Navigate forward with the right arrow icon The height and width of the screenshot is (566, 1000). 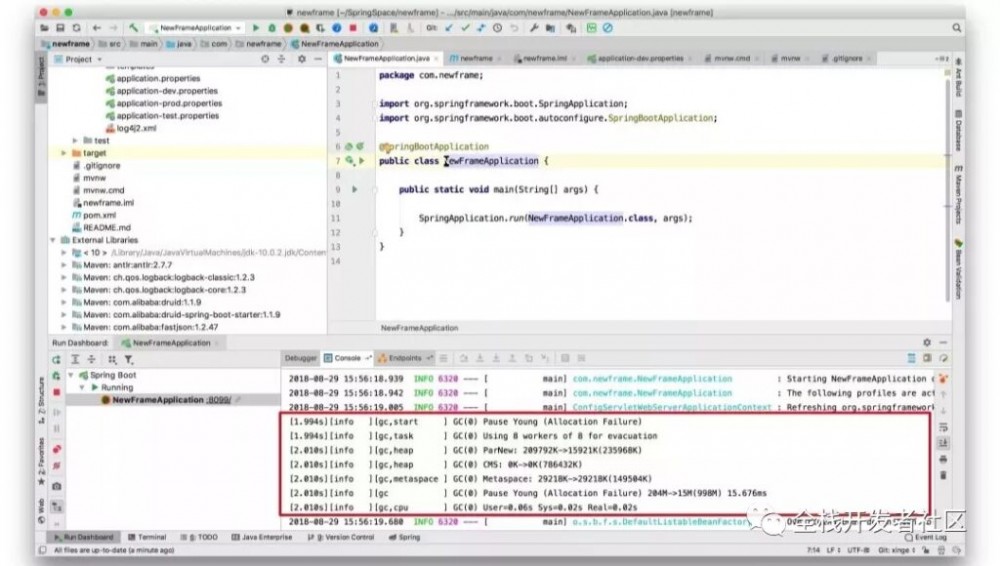[x=114, y=28]
